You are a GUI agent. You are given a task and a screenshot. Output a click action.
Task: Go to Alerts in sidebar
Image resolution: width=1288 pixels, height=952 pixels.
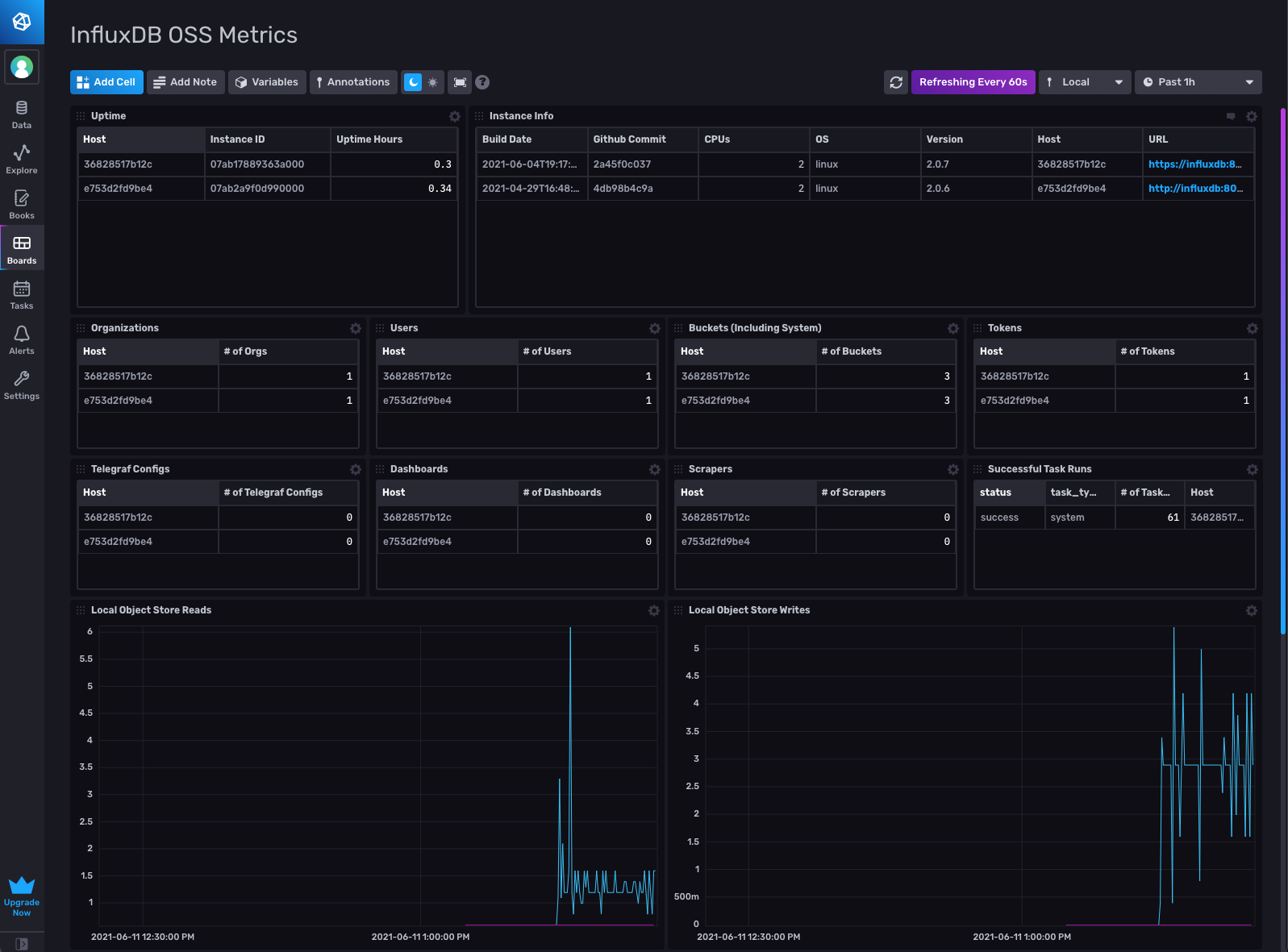[22, 339]
